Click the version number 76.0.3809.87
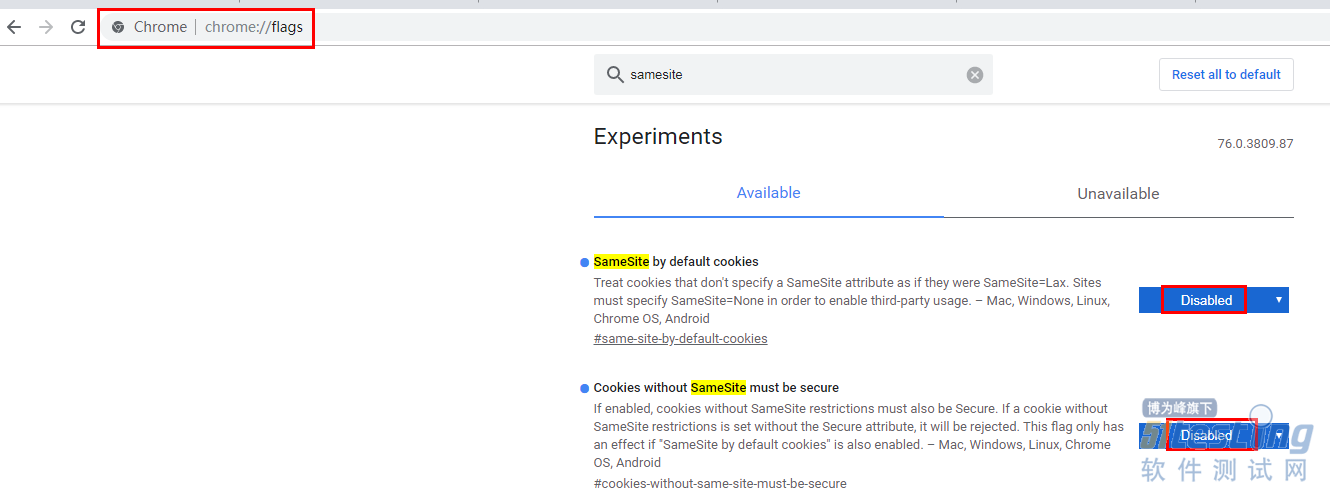 (x=1255, y=144)
